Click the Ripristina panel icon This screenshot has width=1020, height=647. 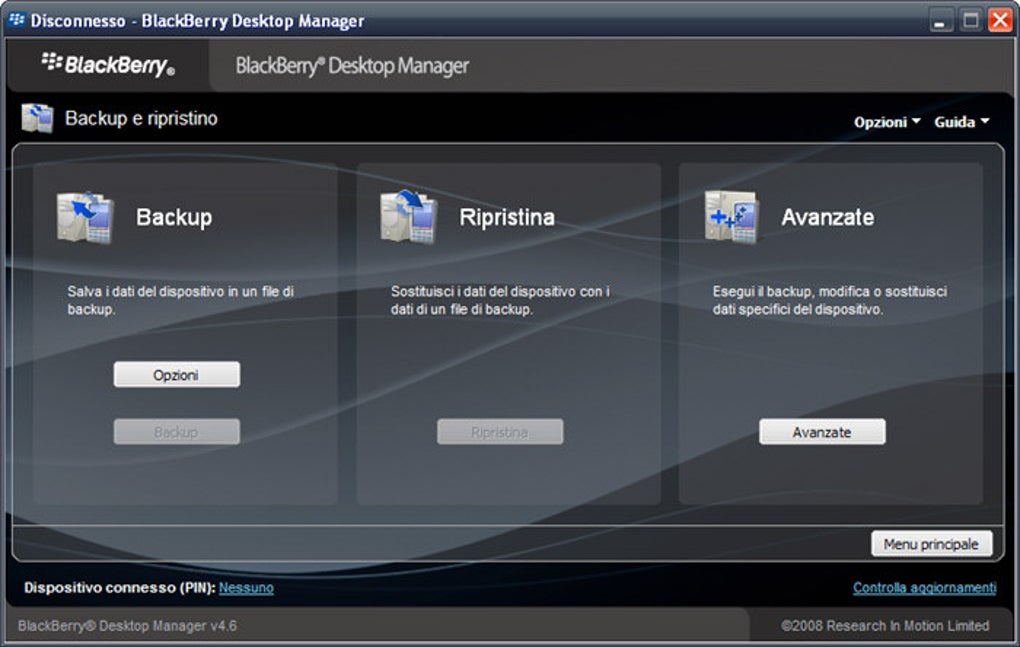point(408,216)
